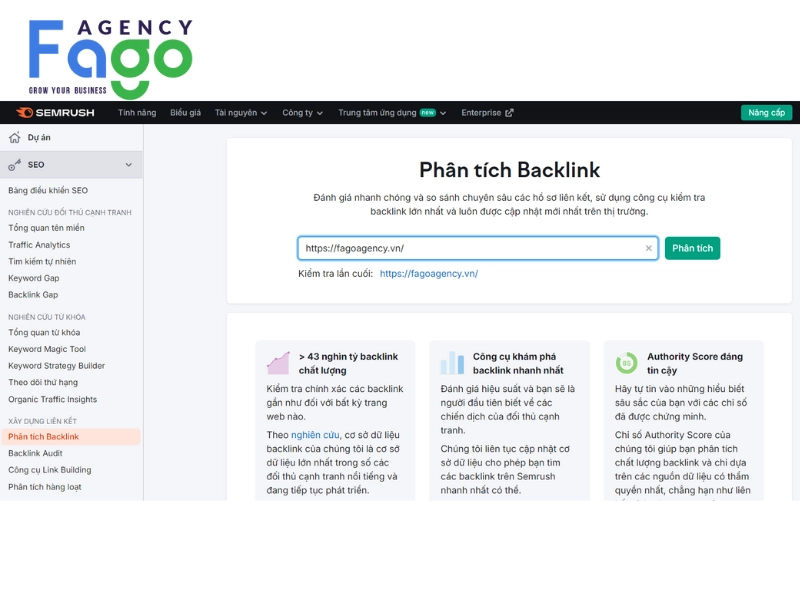Viewport: 800px width, 600px height.
Task: Open Backlink Gap
Action: [x=33, y=295]
